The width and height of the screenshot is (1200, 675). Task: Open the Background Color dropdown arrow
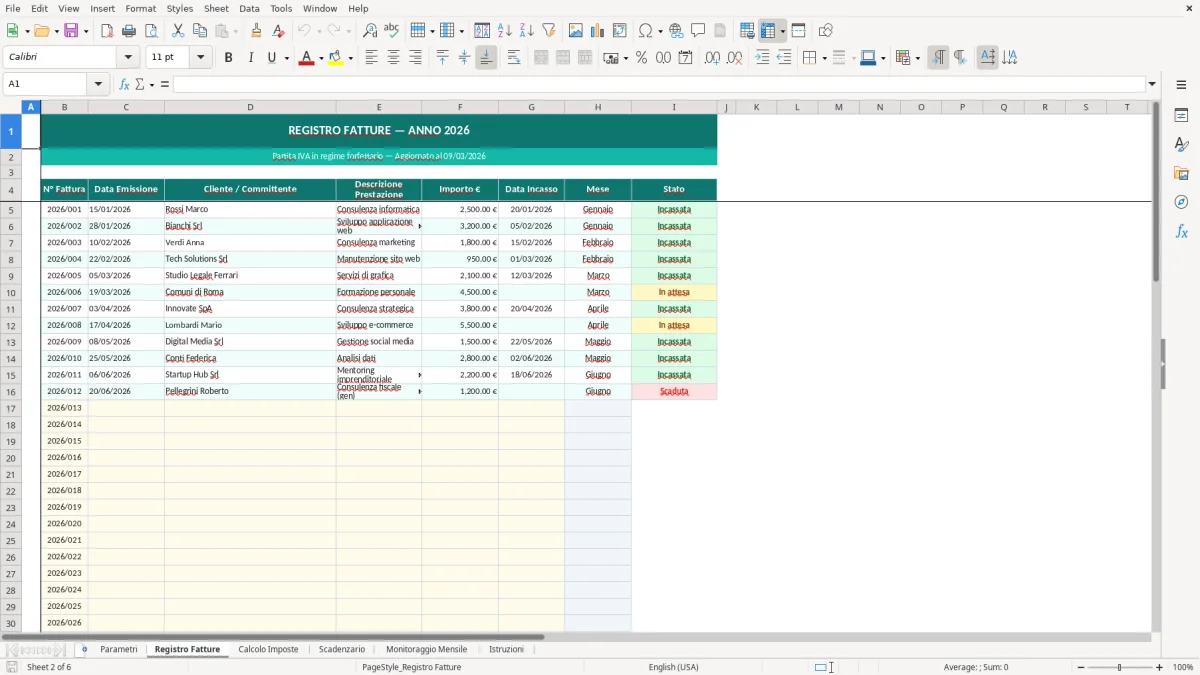coord(350,58)
